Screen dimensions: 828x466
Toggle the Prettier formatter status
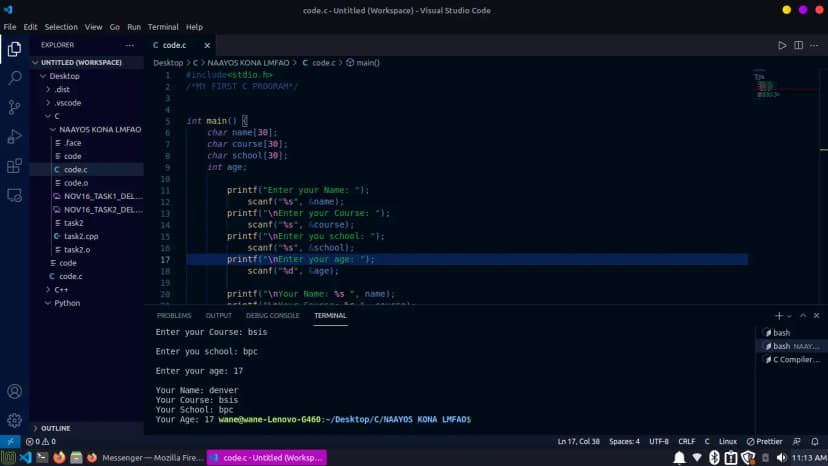(764, 441)
